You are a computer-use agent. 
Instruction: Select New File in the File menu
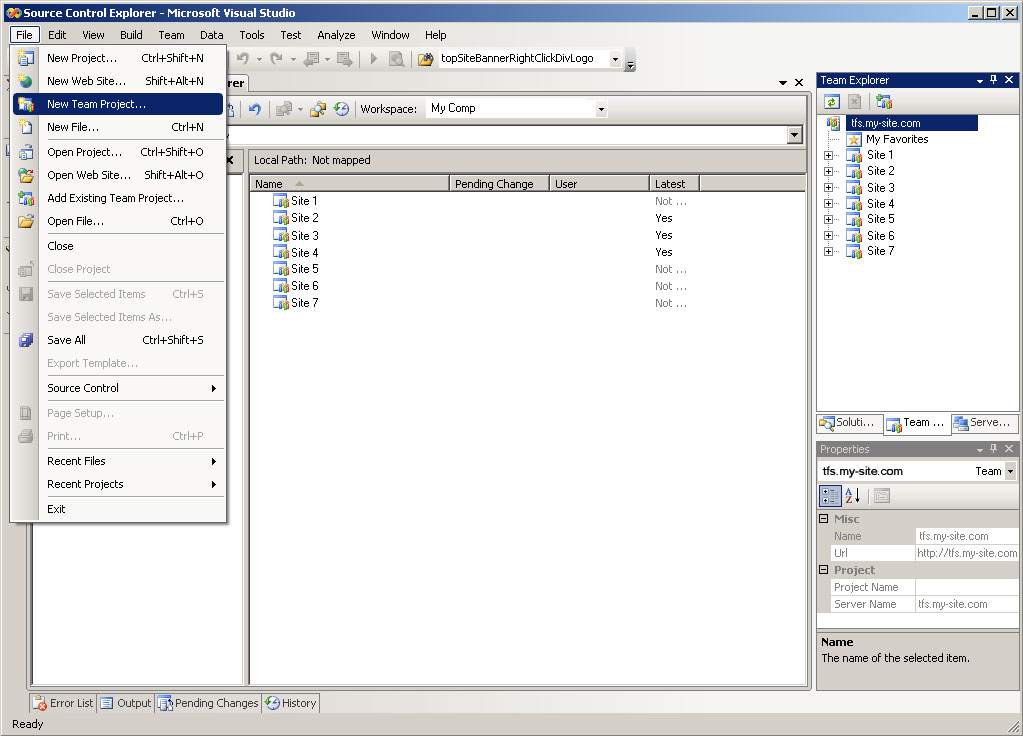[118, 127]
